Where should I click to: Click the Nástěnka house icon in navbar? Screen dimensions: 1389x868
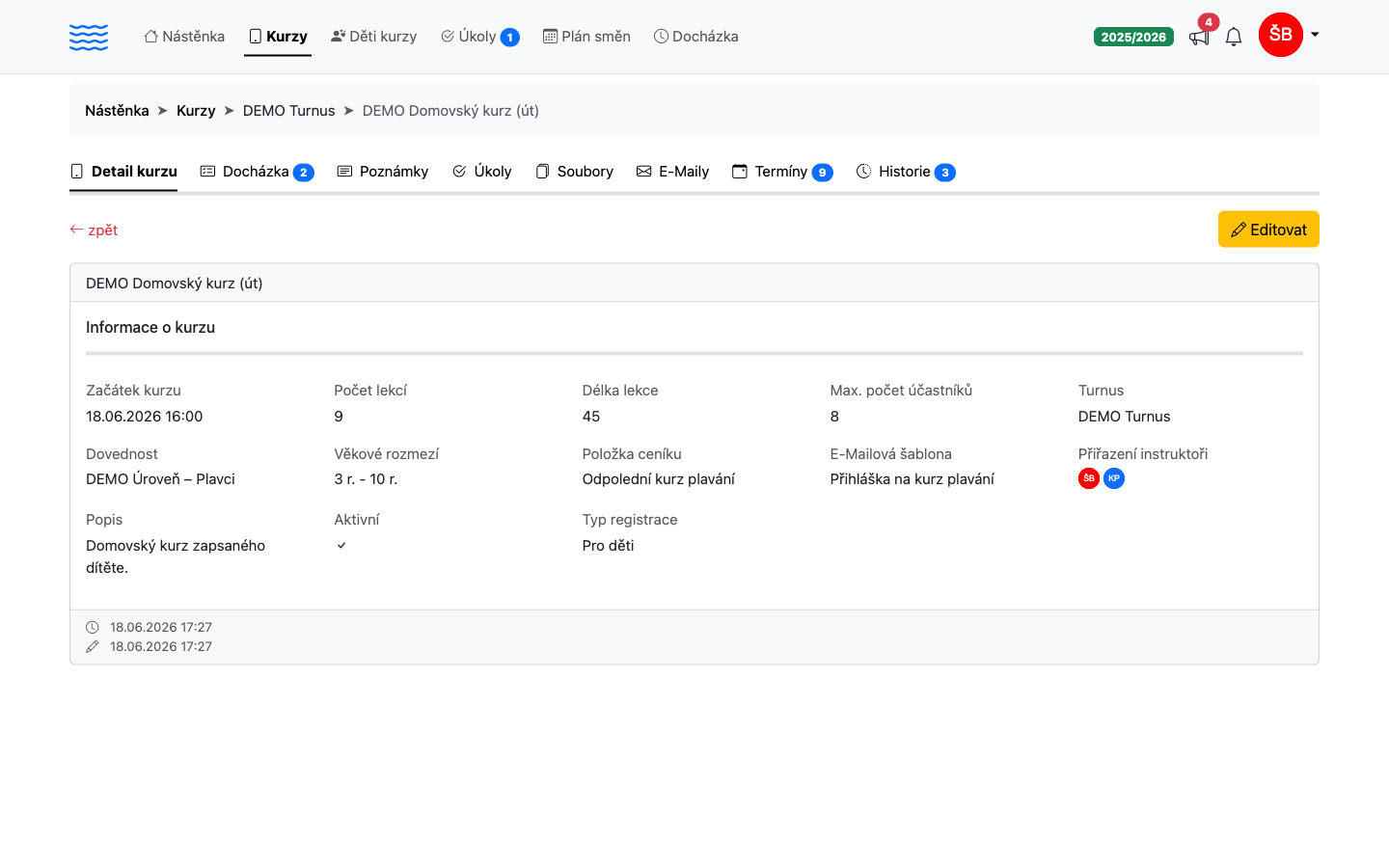[151, 37]
